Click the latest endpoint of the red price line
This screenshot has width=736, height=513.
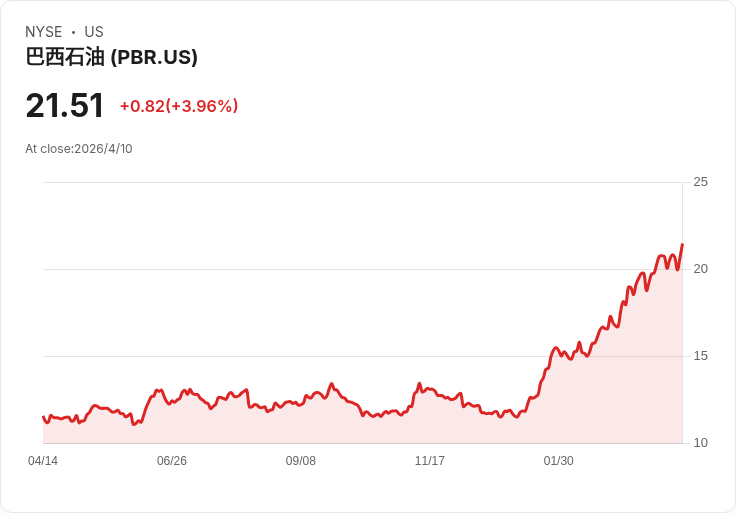click(682, 244)
